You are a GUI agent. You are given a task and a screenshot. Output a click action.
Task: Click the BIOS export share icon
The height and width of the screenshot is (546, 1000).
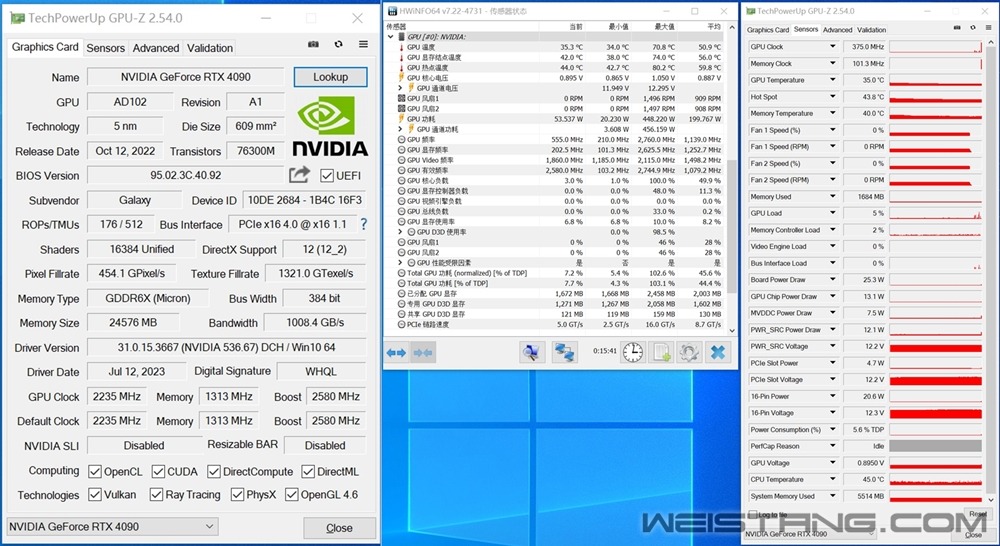299,175
